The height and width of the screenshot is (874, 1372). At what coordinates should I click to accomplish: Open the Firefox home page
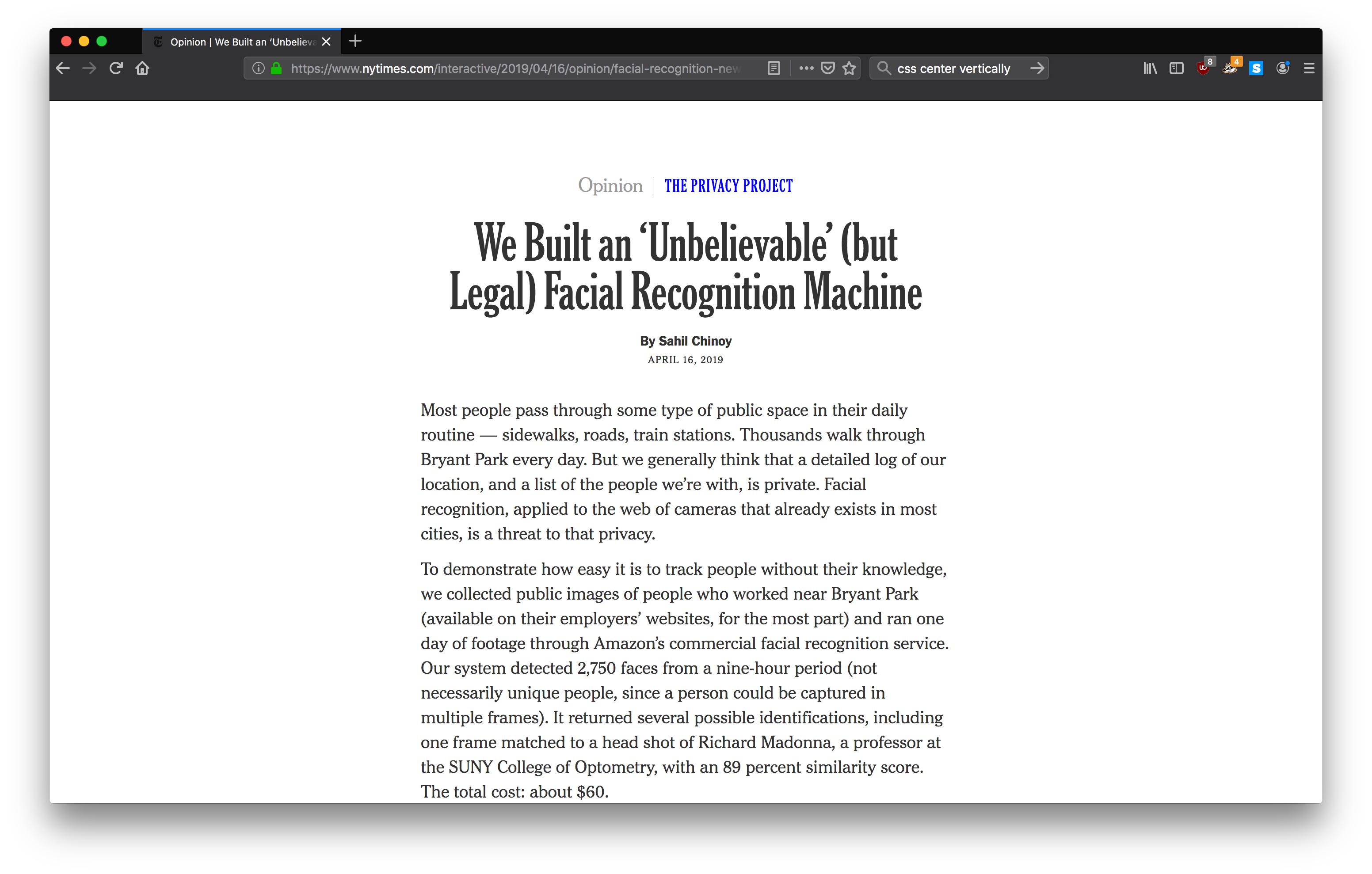(x=142, y=68)
